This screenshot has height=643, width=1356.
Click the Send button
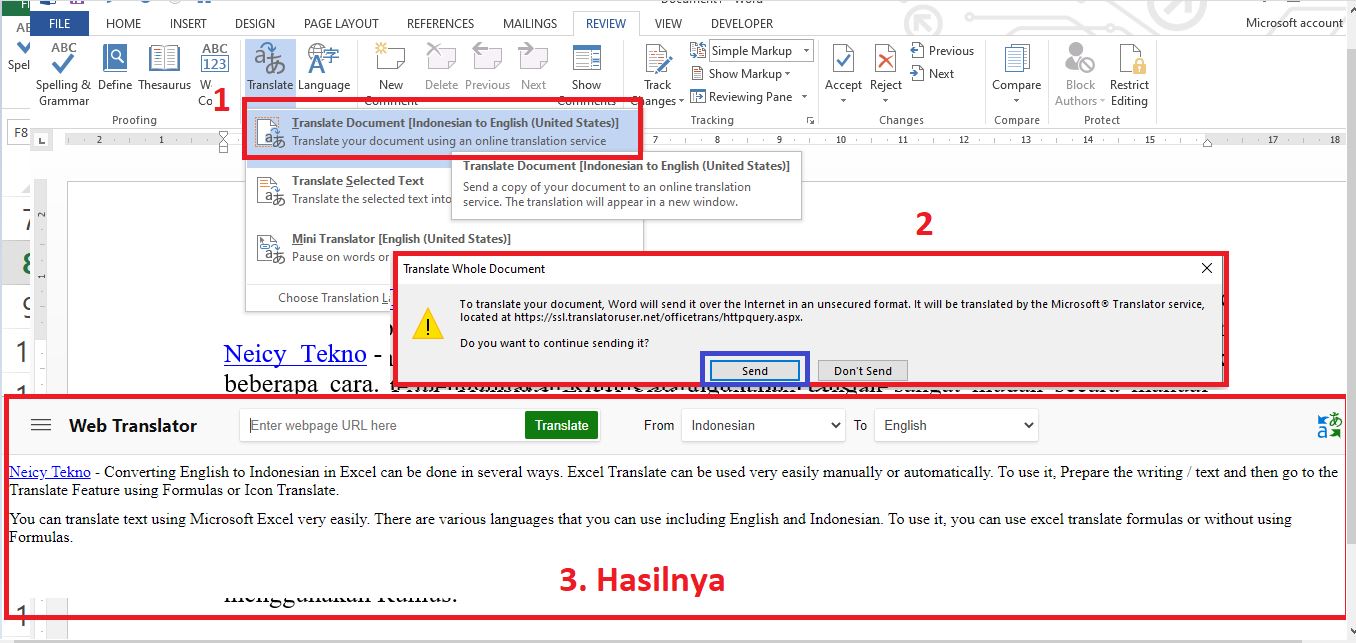755,371
